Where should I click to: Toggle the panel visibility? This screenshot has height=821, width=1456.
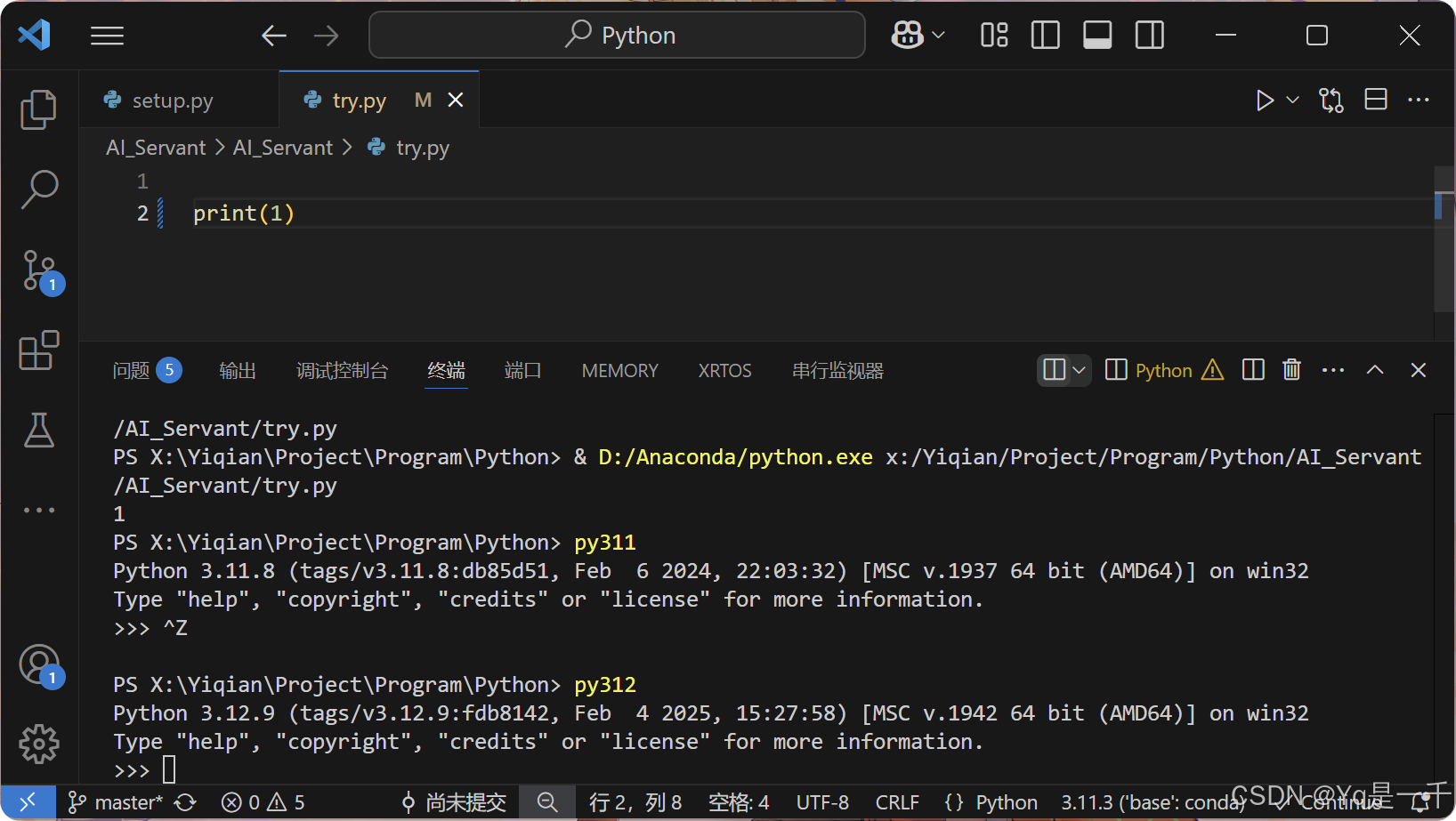[x=1096, y=35]
